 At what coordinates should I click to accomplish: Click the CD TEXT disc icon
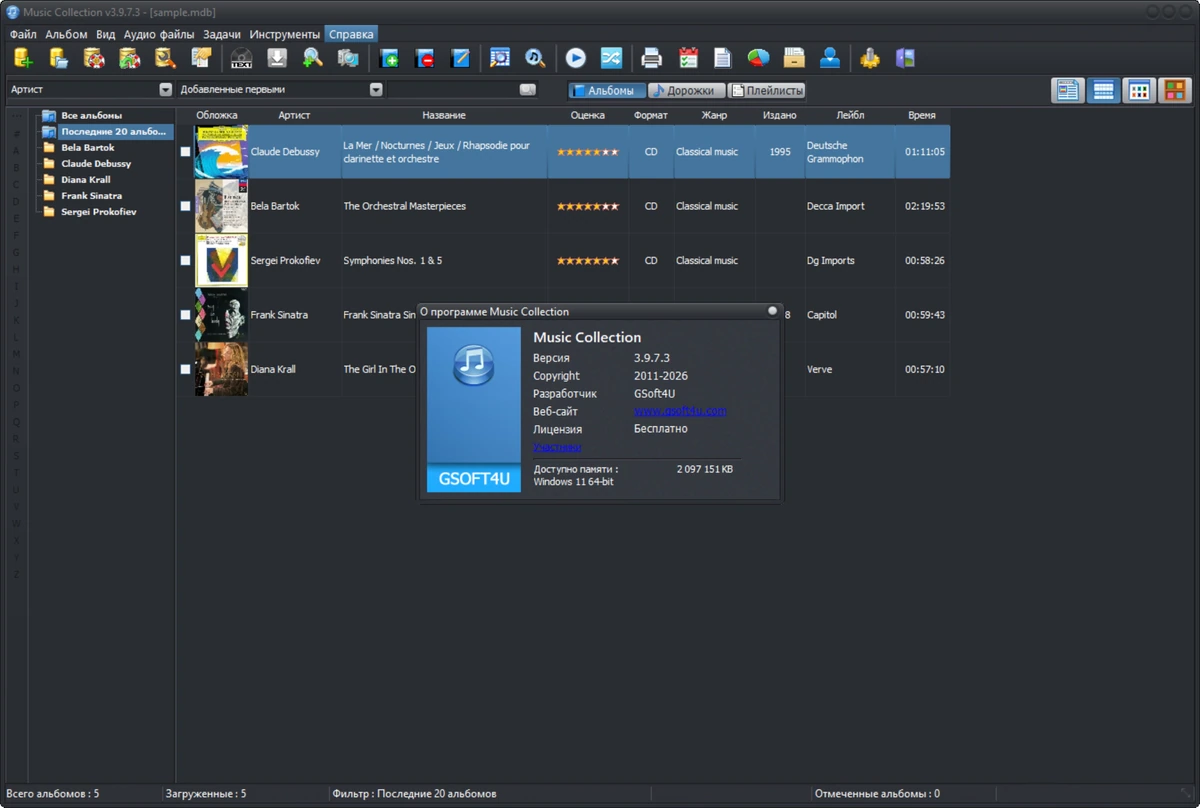(241, 58)
